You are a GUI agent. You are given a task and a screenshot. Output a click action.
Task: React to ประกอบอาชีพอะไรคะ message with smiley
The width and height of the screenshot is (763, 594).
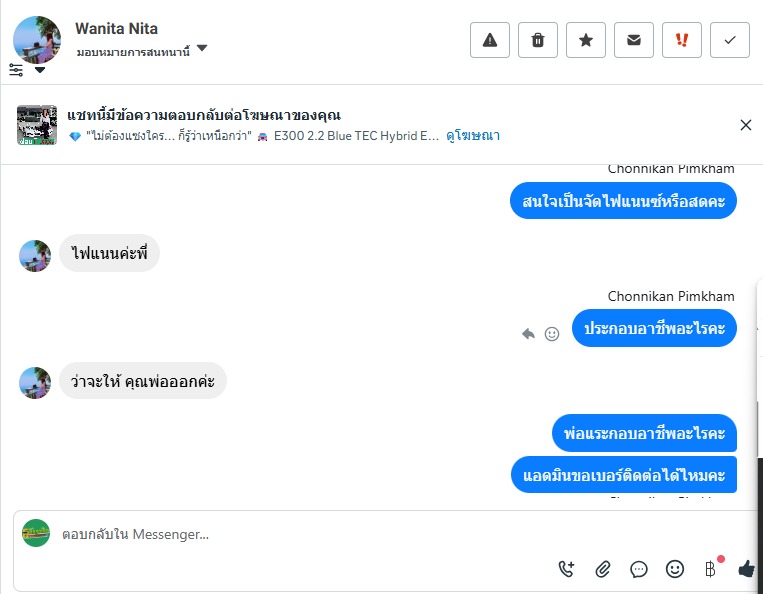[552, 334]
